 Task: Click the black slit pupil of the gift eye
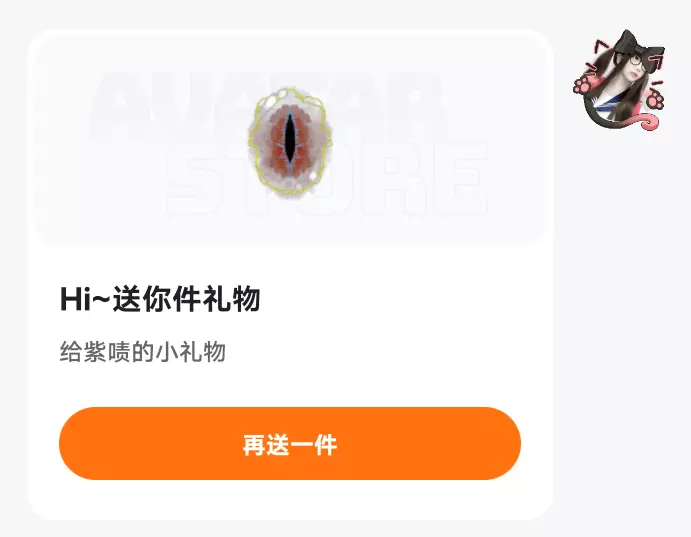click(x=290, y=138)
